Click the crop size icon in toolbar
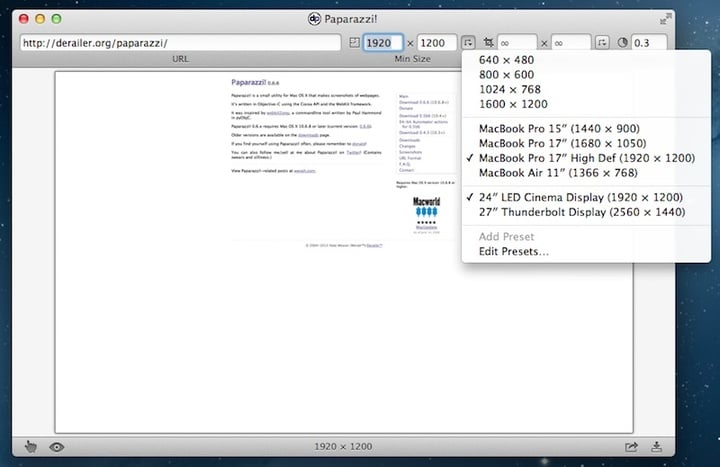 click(x=488, y=43)
